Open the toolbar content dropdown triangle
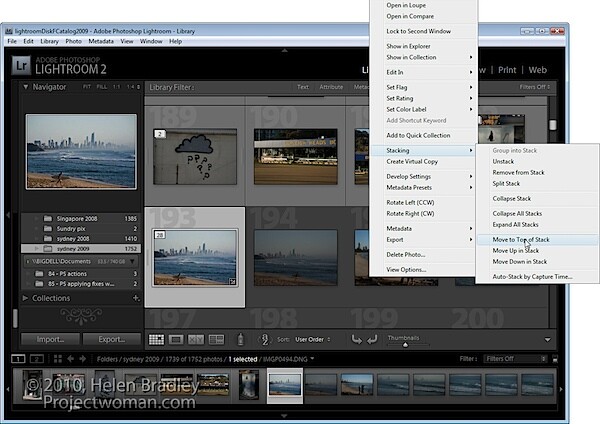 (548, 339)
